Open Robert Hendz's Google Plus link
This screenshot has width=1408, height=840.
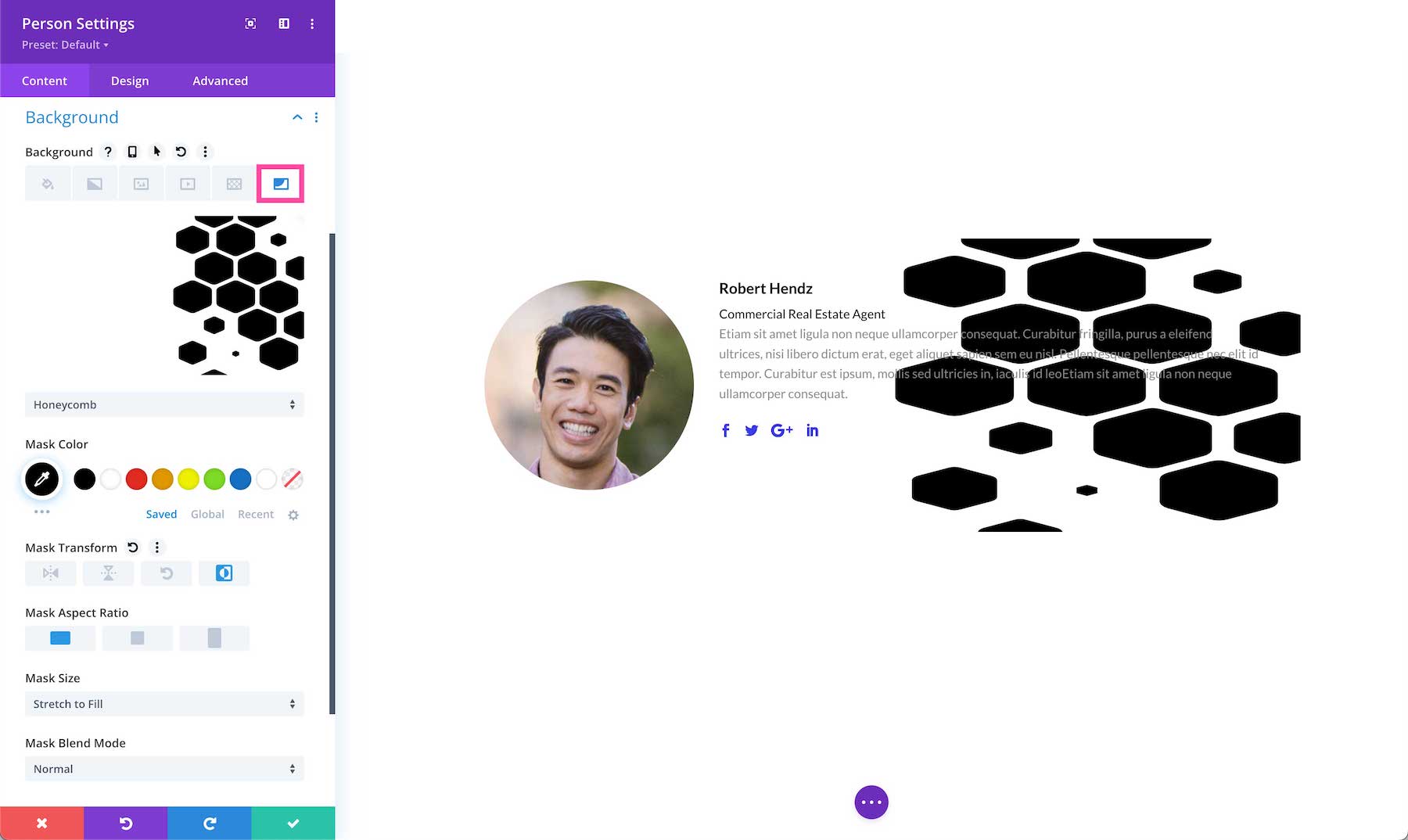coord(781,430)
